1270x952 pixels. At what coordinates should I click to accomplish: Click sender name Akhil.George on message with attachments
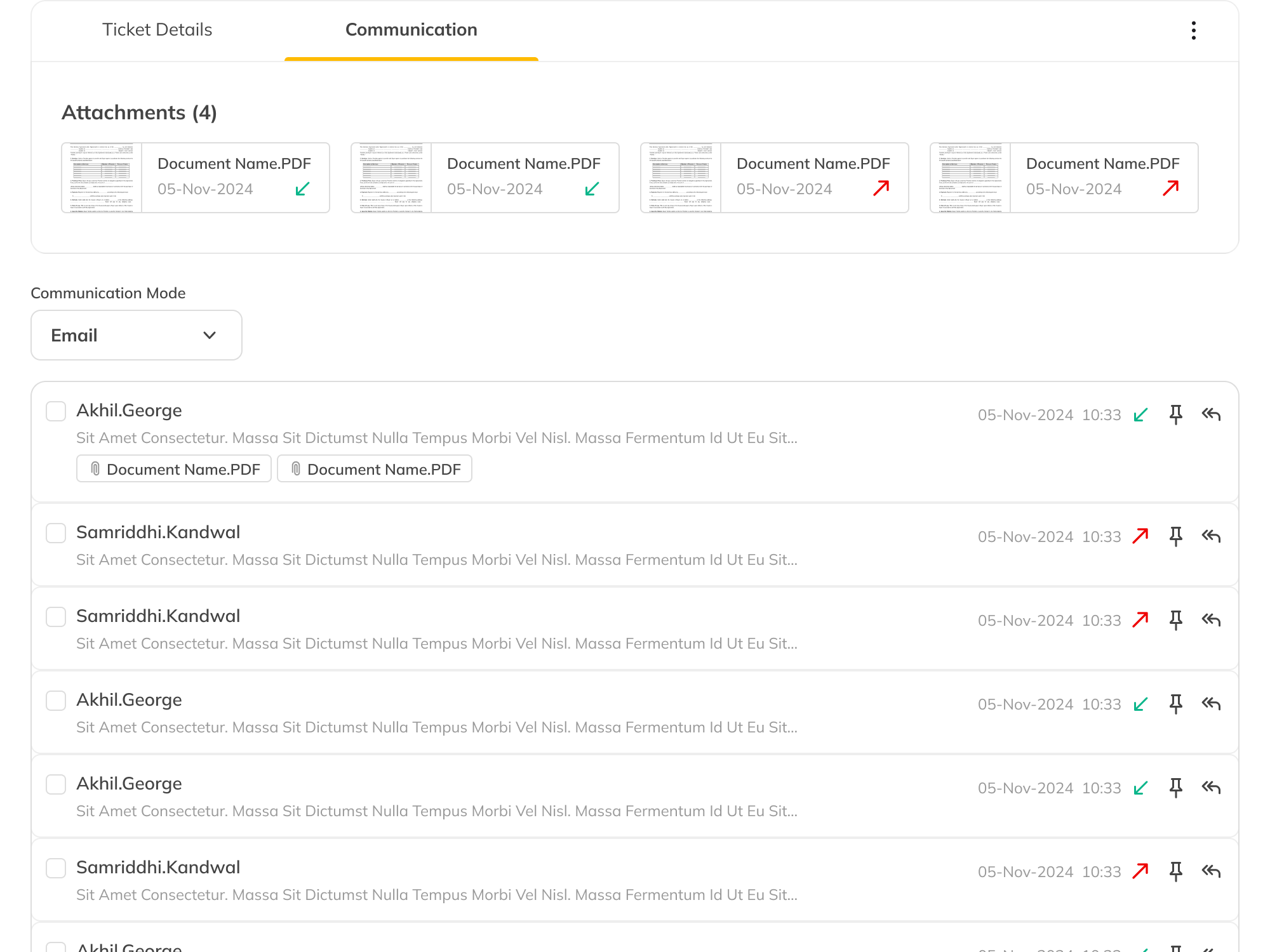click(129, 411)
